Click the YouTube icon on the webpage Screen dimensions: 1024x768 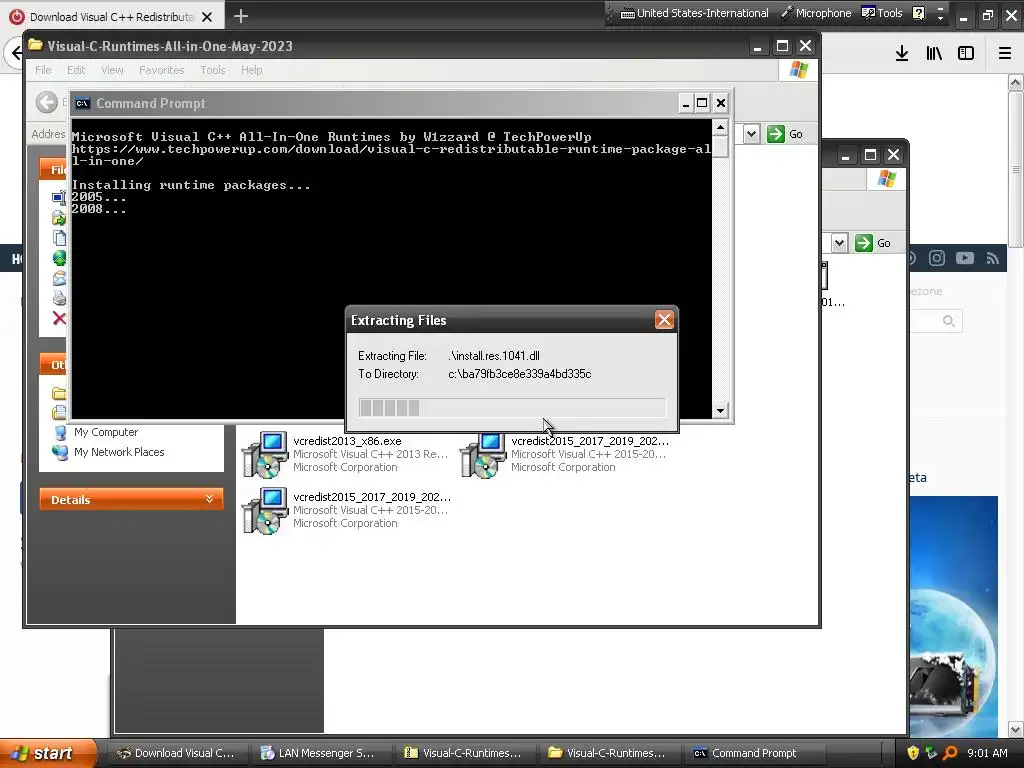pyautogui.click(x=965, y=258)
